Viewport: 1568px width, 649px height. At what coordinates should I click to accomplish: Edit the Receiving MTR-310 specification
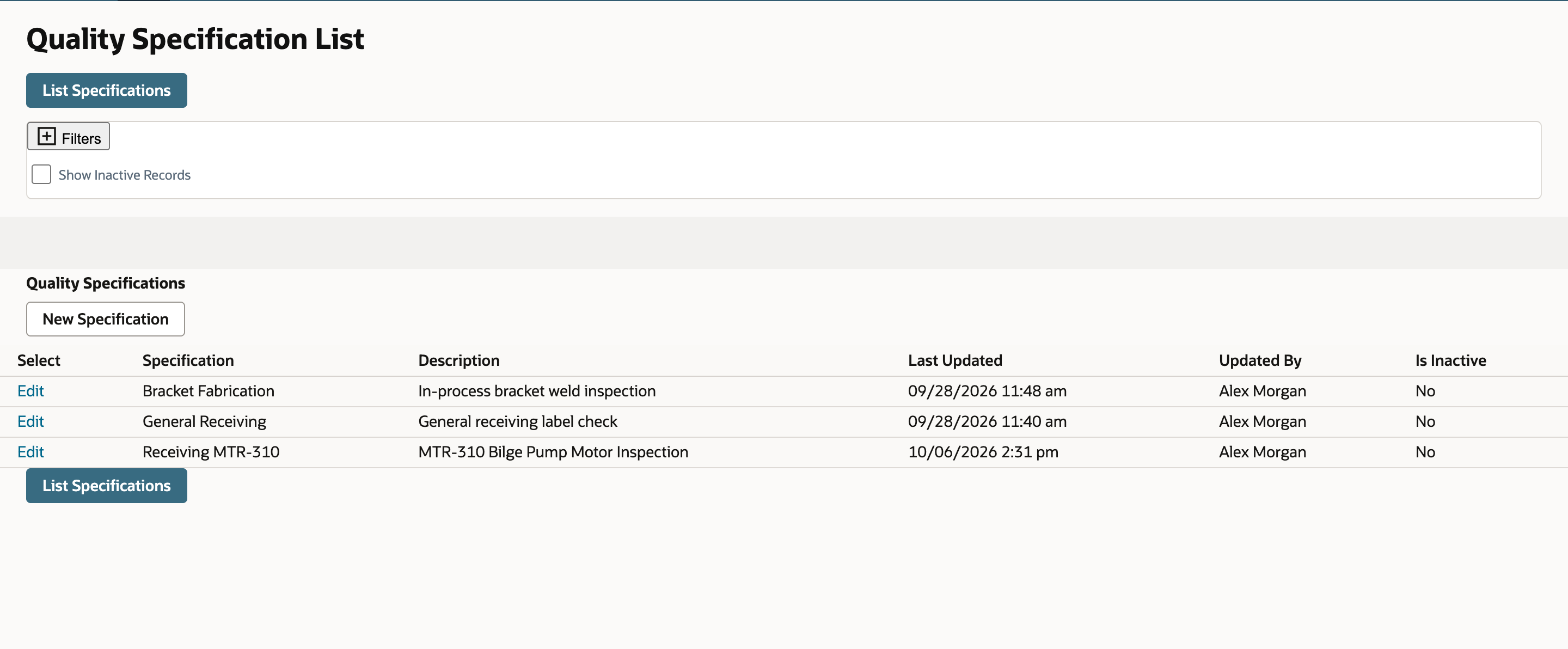30,452
